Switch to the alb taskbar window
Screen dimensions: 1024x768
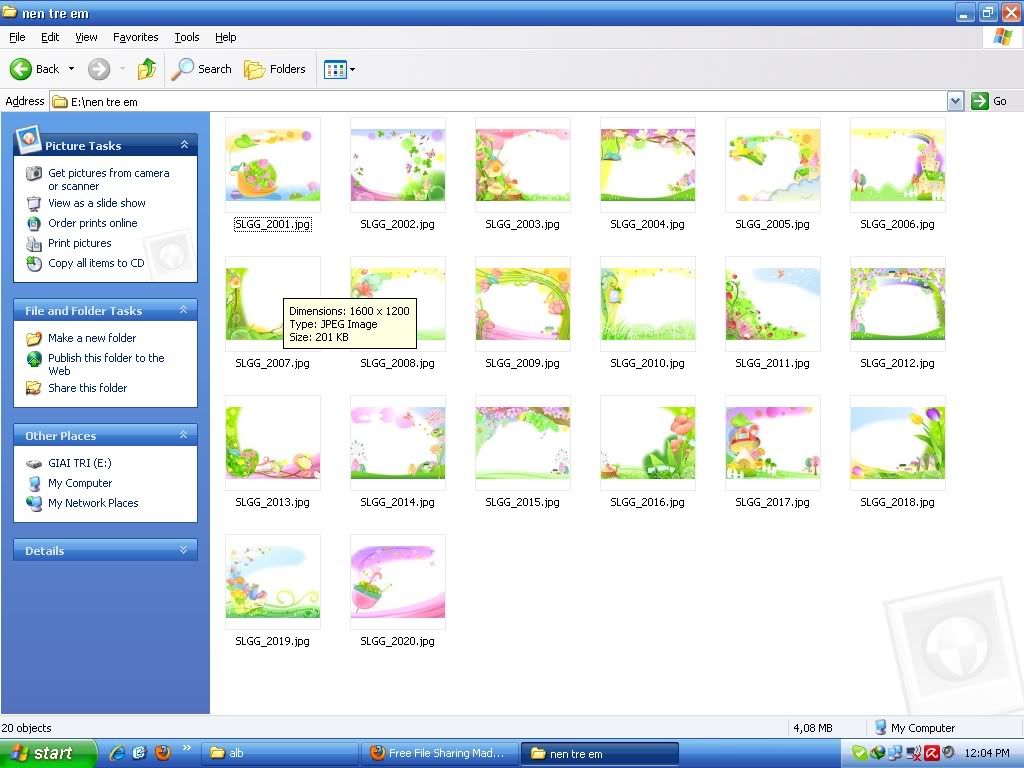pos(280,753)
